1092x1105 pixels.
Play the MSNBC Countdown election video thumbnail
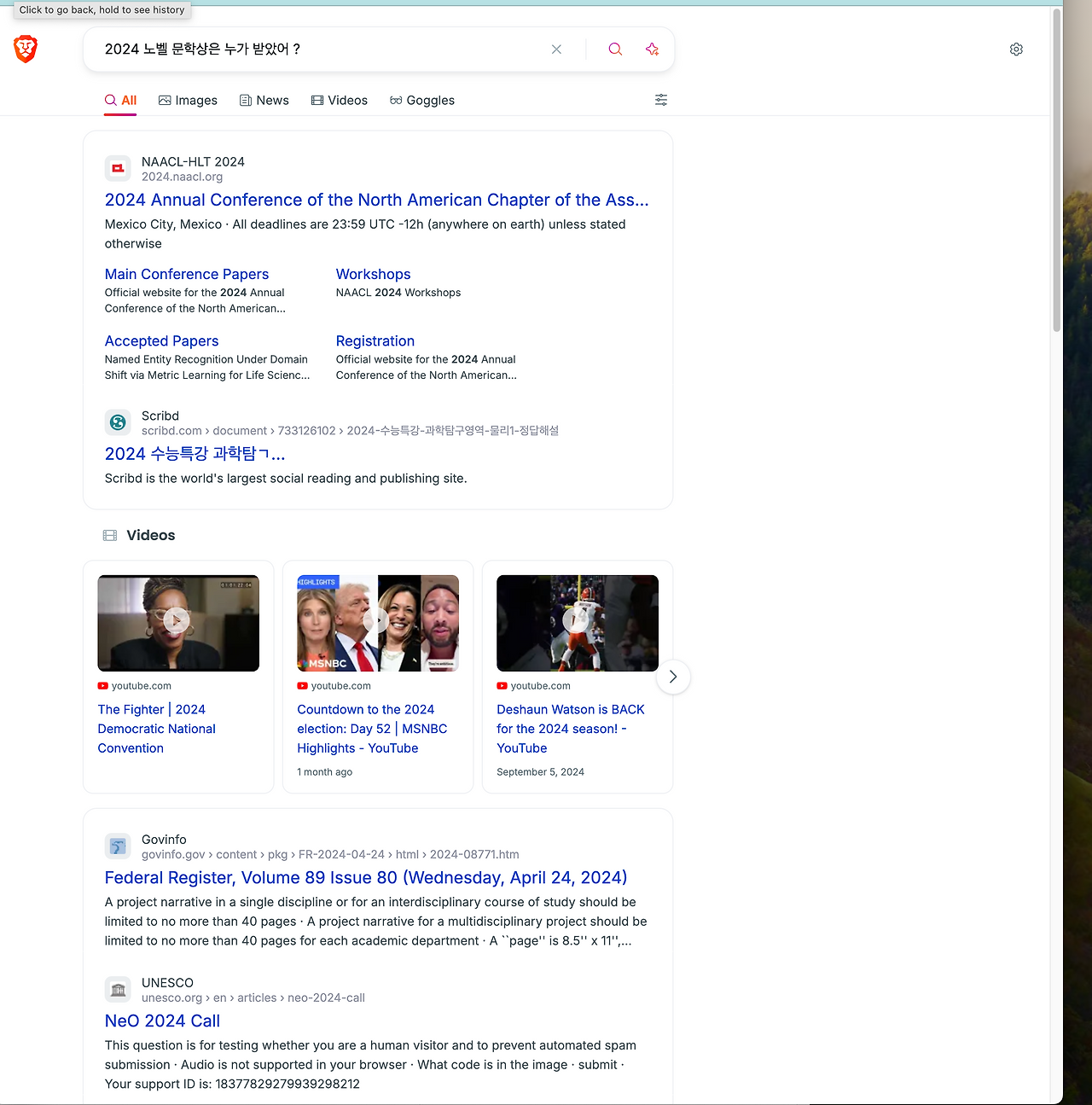pyautogui.click(x=378, y=623)
